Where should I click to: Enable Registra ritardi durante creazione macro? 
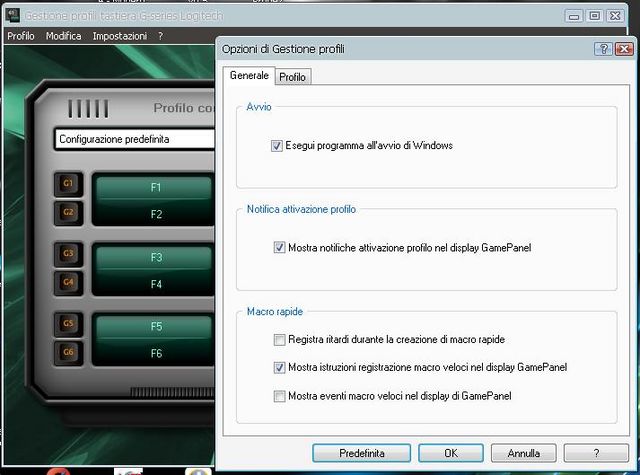click(x=279, y=341)
